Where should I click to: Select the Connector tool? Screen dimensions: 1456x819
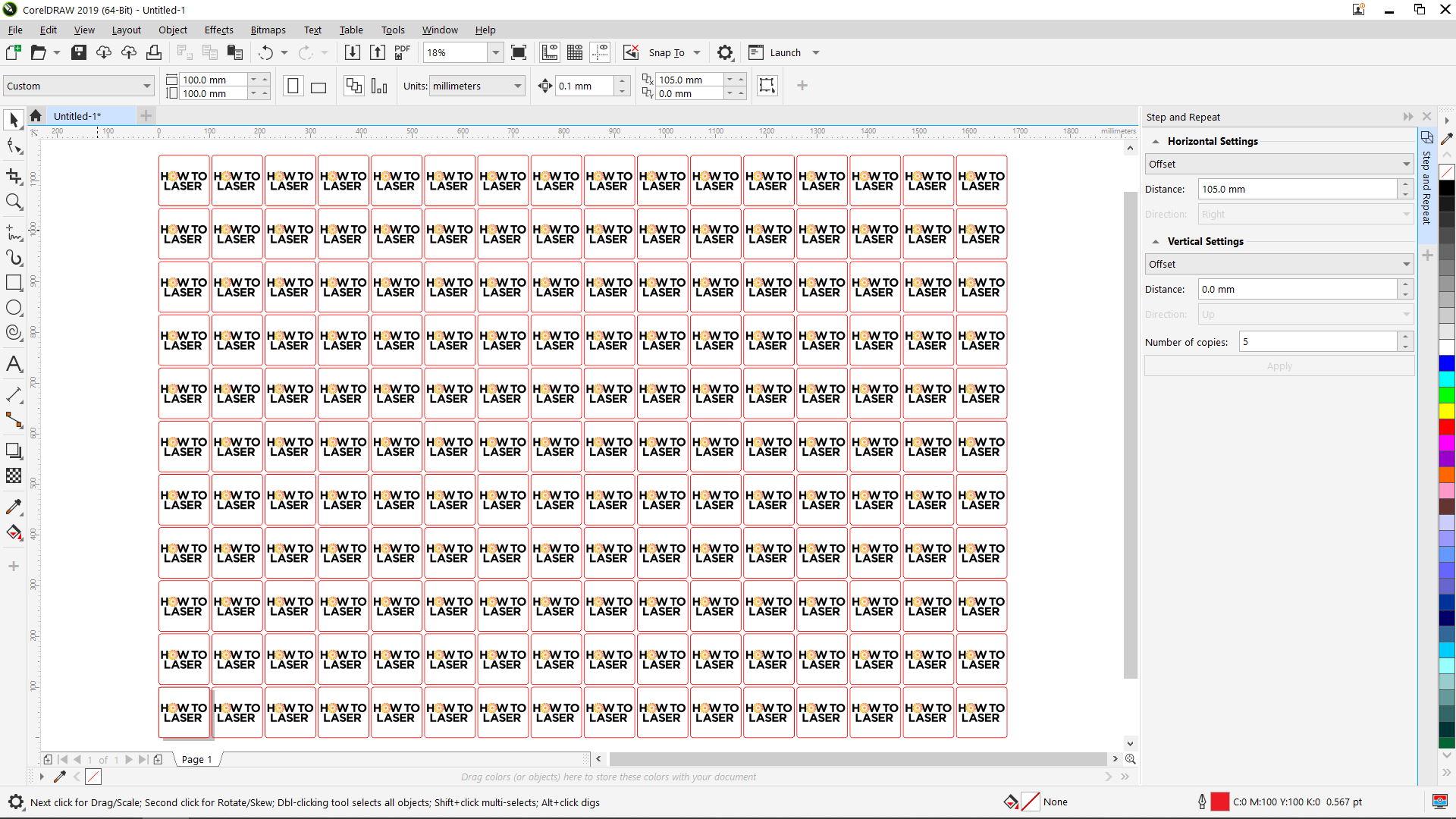(14, 419)
